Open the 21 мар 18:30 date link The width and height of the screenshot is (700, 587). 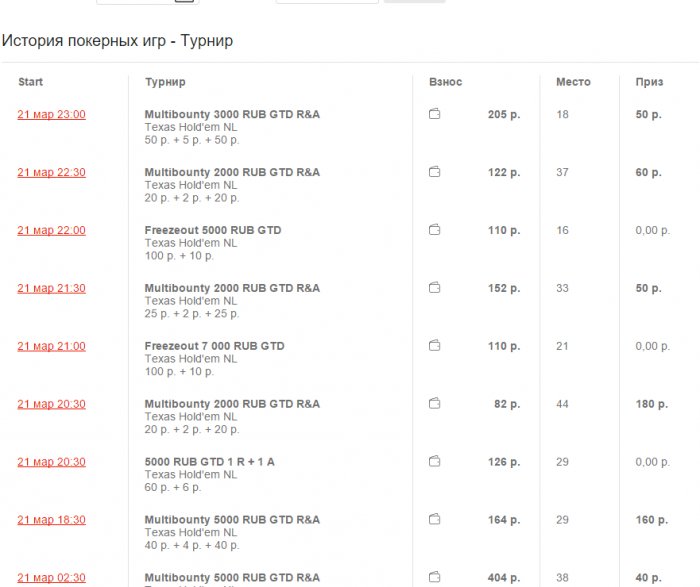point(51,521)
